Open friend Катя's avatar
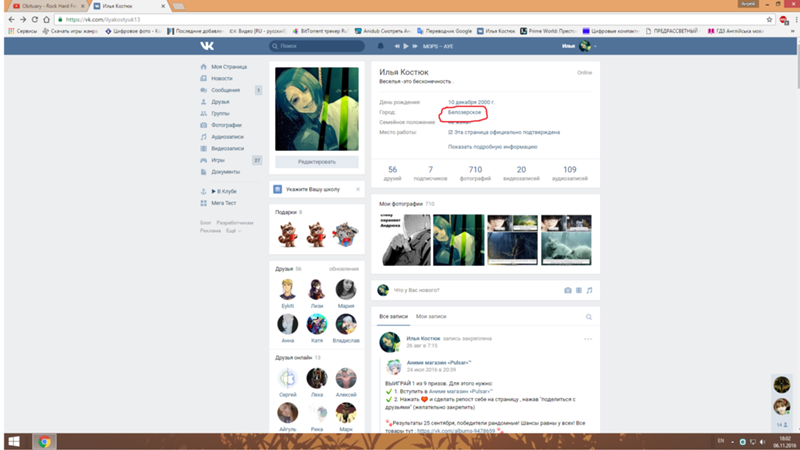Image resolution: width=800 pixels, height=450 pixels. pos(317,324)
